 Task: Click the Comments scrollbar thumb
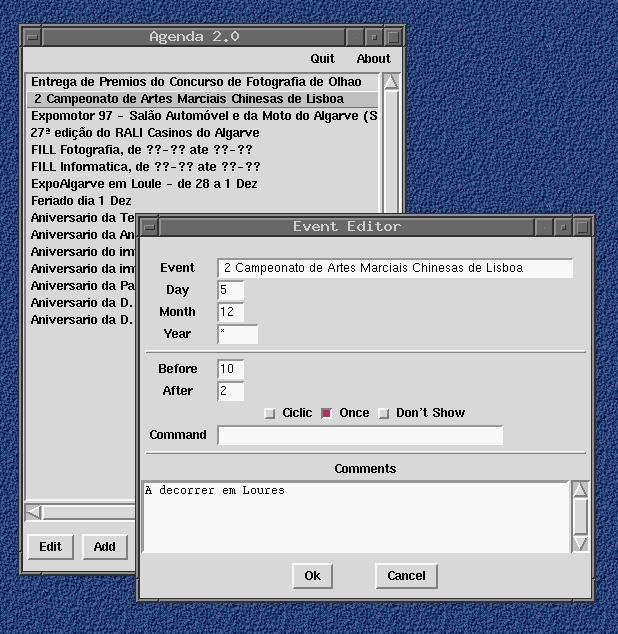pos(580,516)
